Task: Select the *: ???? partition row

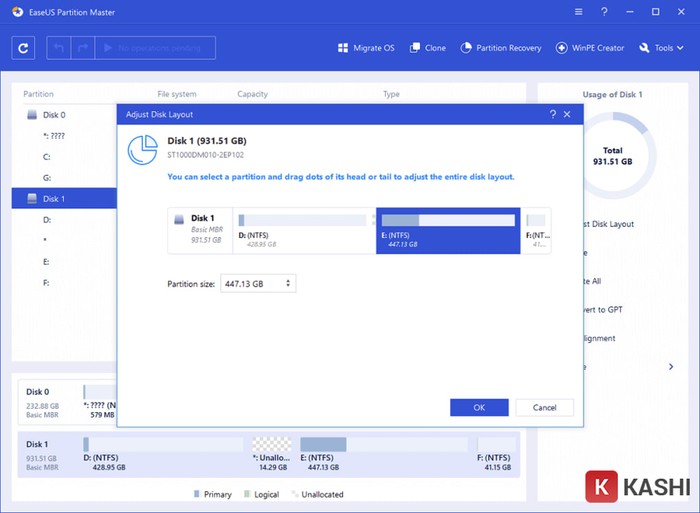Action: point(64,136)
